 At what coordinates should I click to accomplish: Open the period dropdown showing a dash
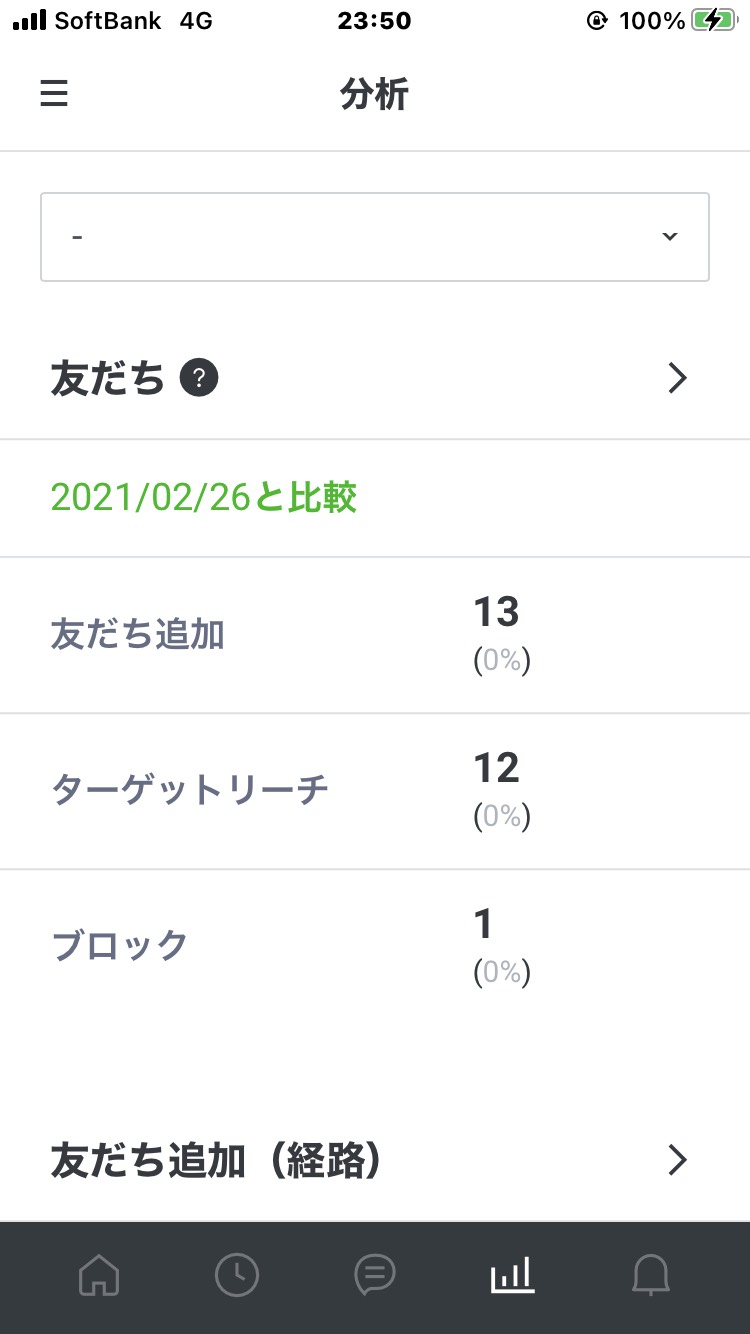tap(375, 237)
